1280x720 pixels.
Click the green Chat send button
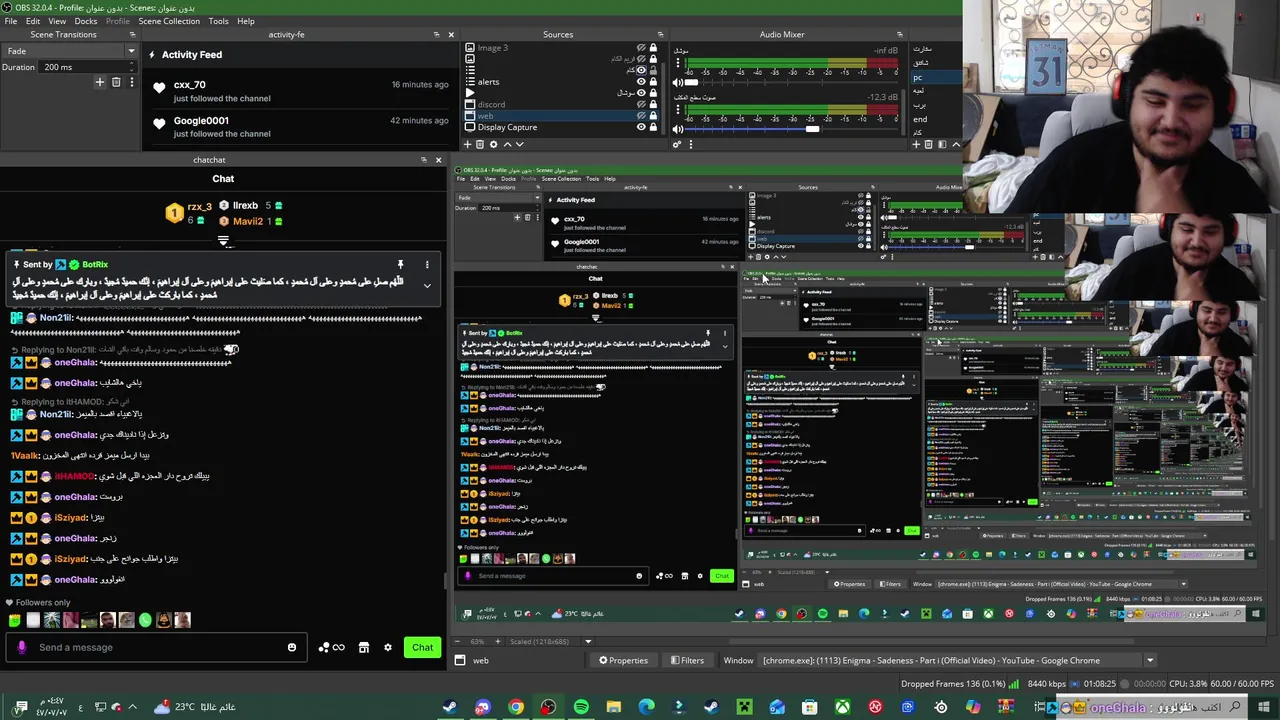[x=423, y=647]
